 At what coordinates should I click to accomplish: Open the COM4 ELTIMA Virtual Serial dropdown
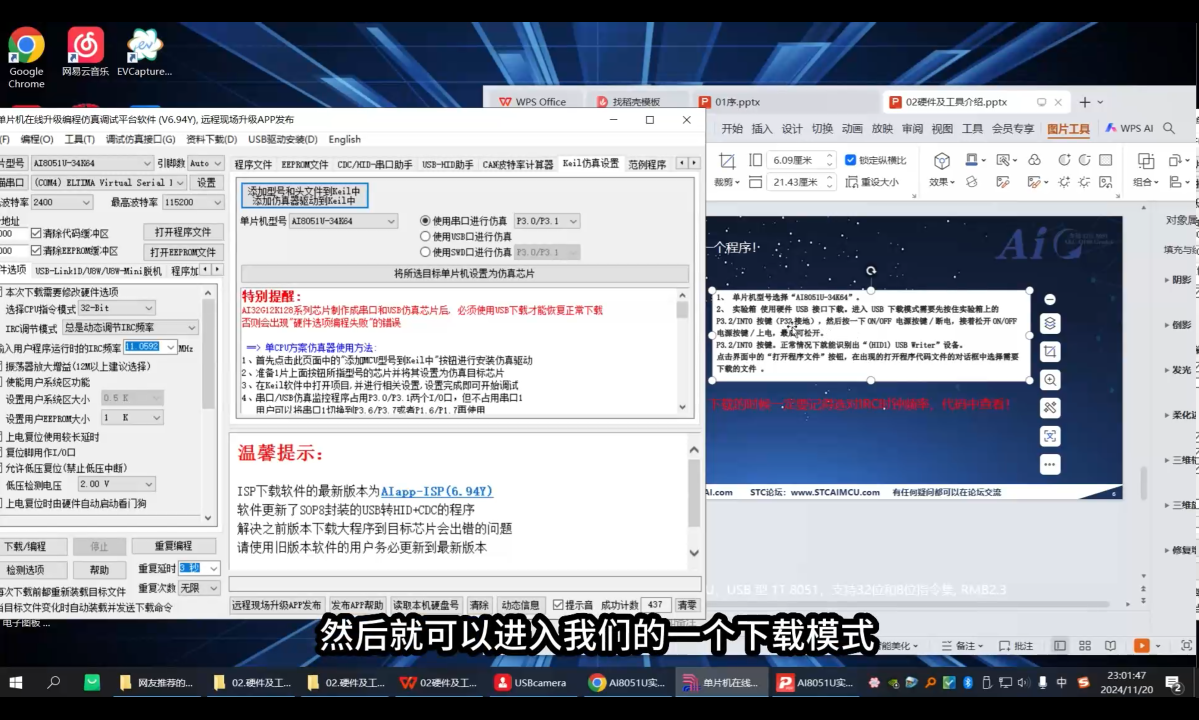[x=109, y=183]
